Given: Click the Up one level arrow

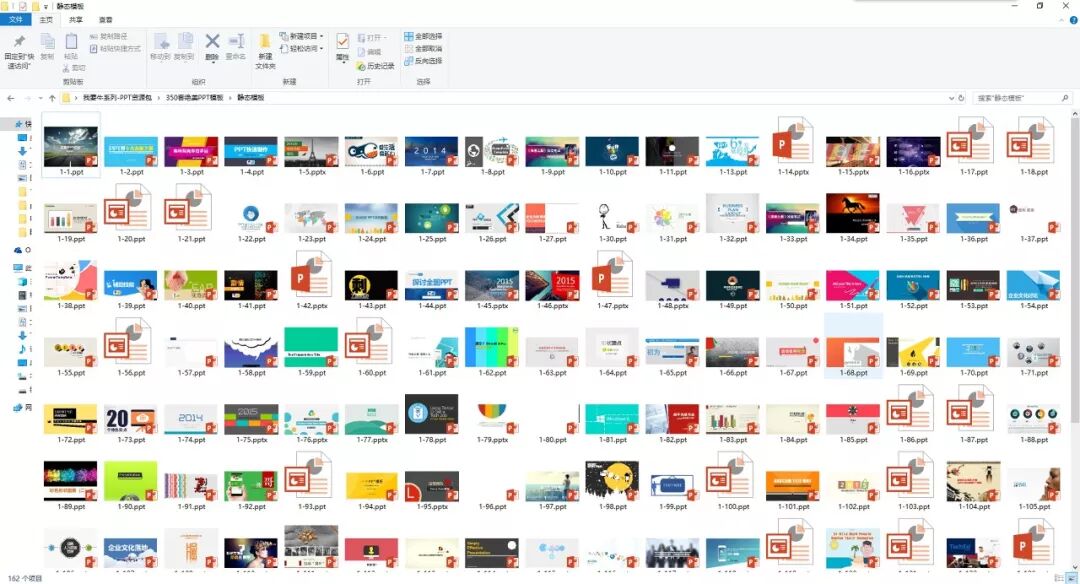Looking at the screenshot, I should point(52,98).
